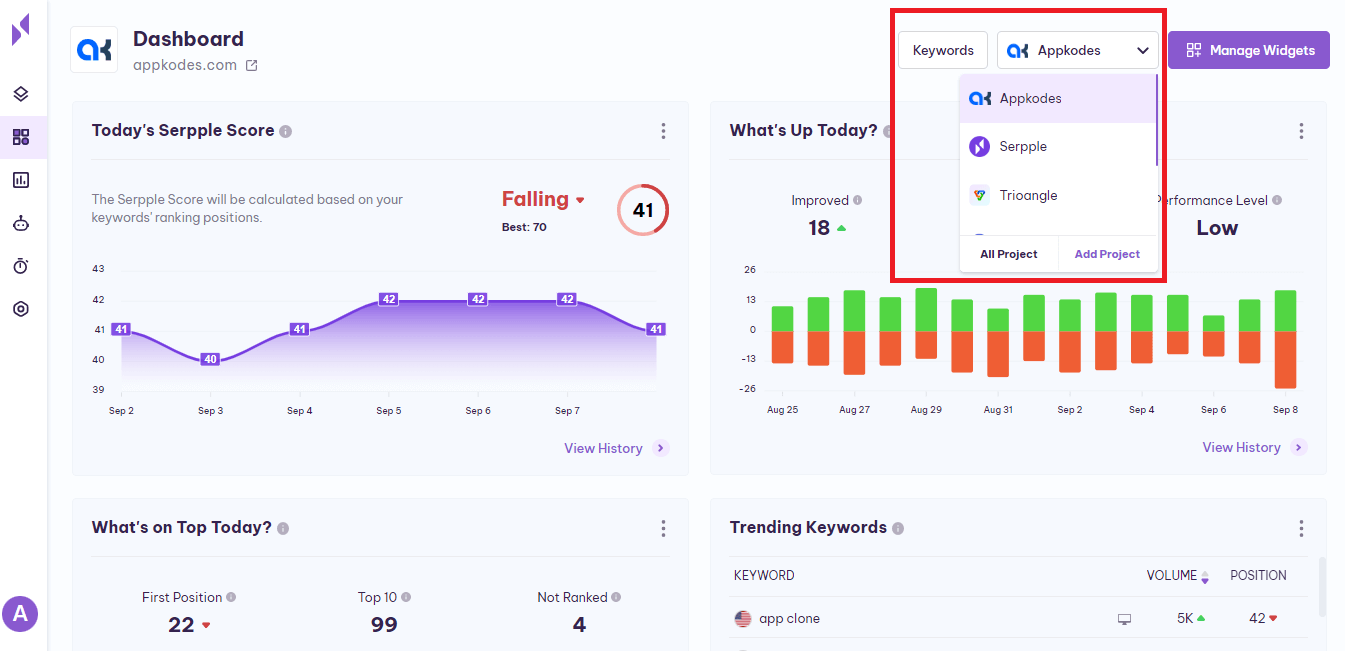This screenshot has height=651, width=1345.
Task: Click the hexagon settings icon in the sidebar
Action: click(21, 309)
